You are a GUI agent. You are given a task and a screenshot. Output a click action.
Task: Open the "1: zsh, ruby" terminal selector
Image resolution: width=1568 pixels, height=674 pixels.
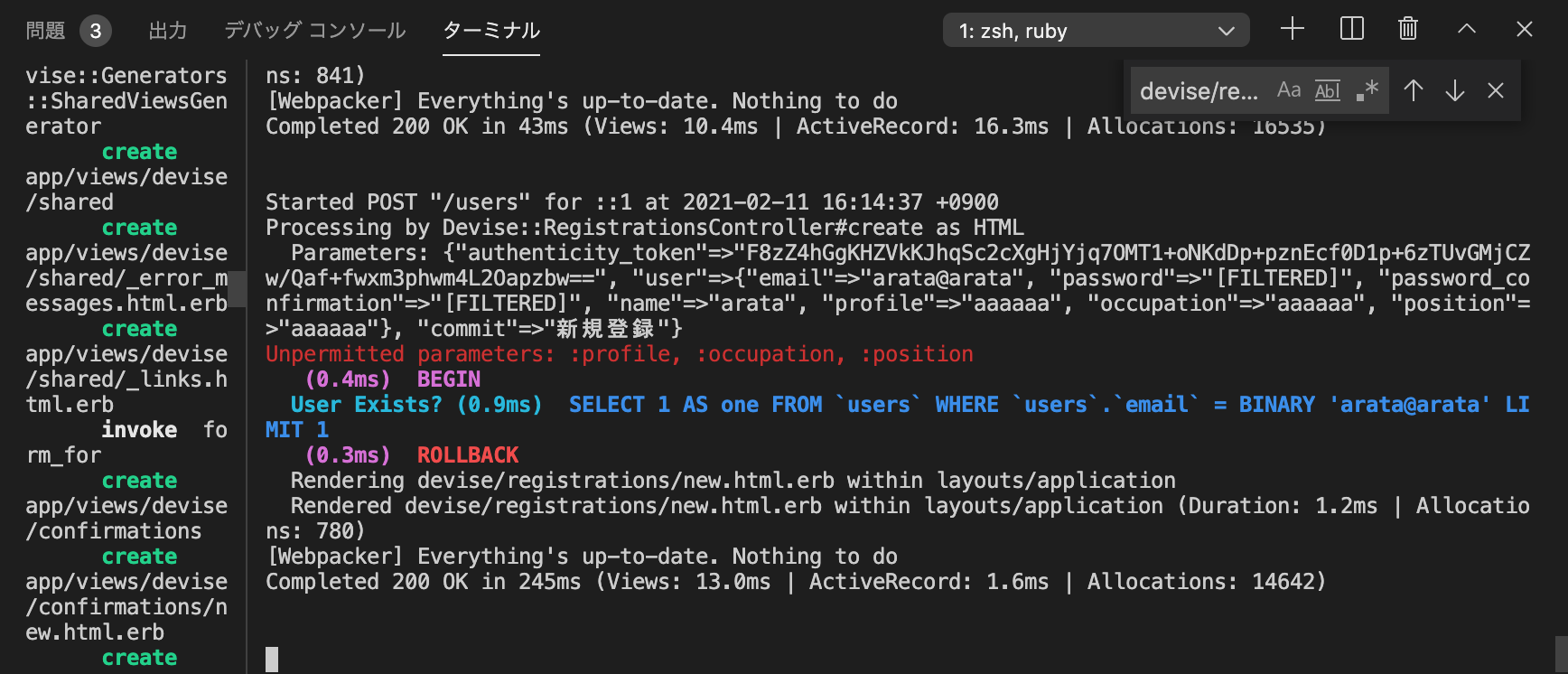1096,31
